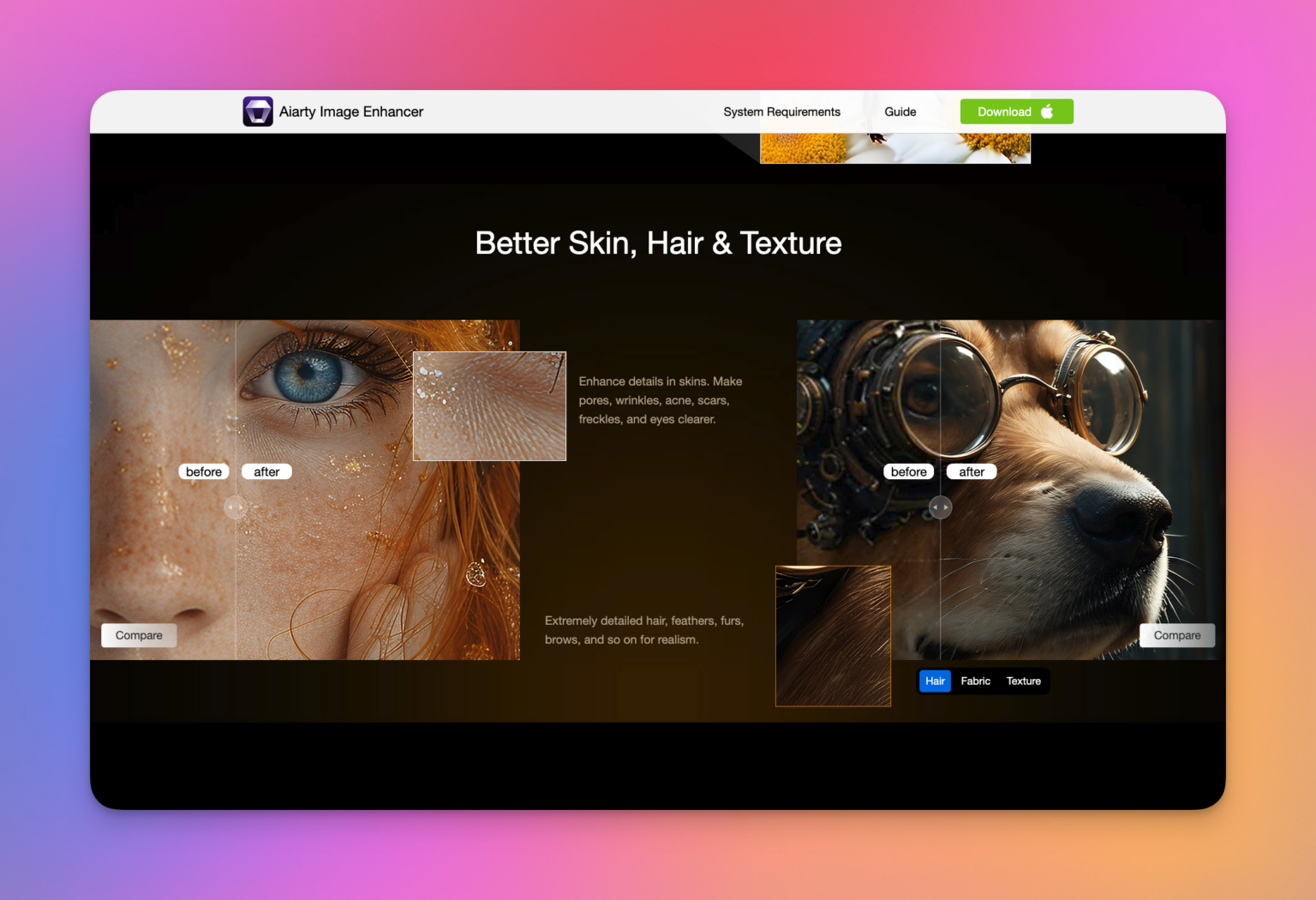Click the "Better Skin, Hair & Texture" heading

click(658, 243)
